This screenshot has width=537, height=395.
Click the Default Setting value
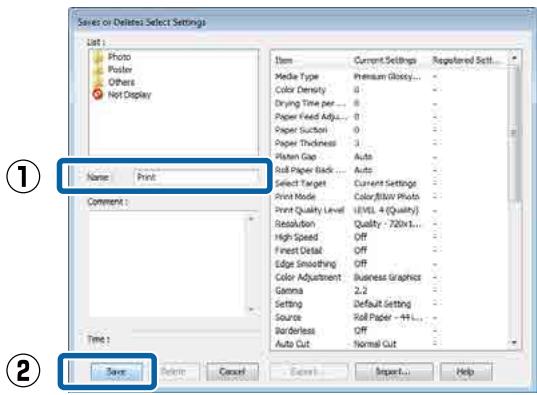point(383,304)
